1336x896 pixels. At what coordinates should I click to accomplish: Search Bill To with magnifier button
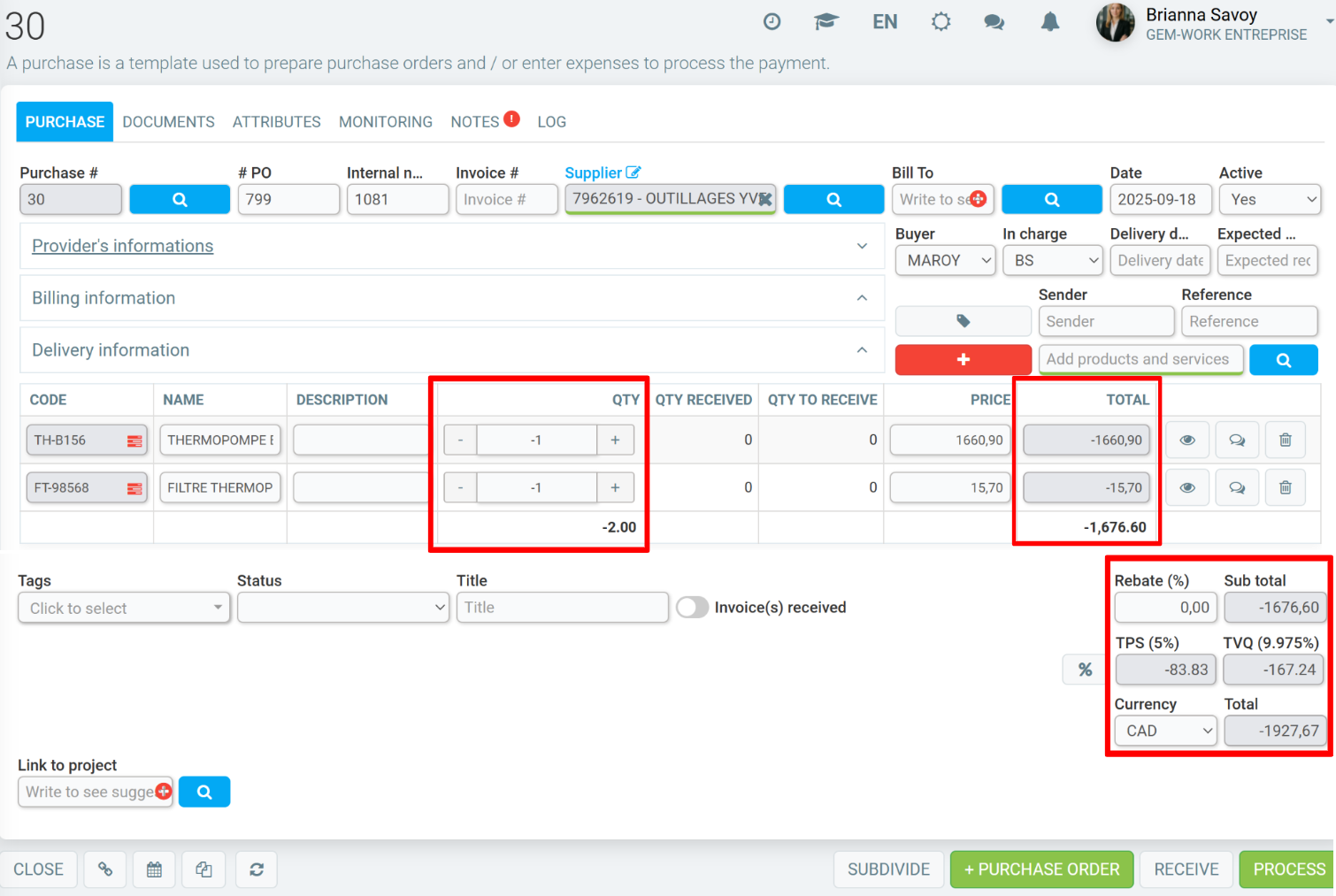point(1051,199)
